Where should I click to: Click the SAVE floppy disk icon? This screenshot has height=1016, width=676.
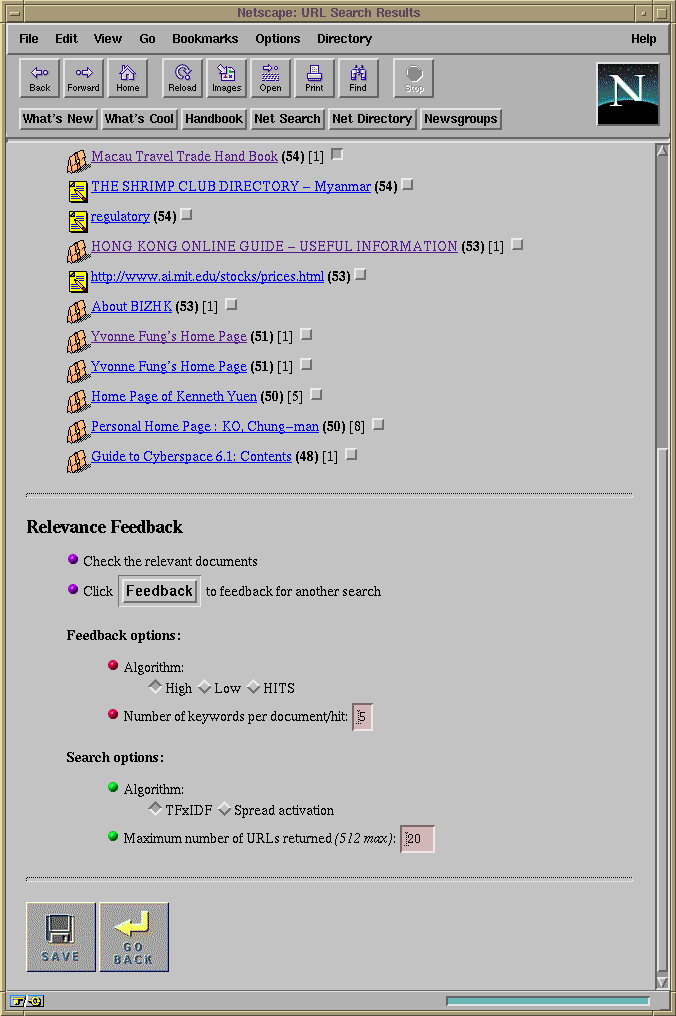point(61,937)
